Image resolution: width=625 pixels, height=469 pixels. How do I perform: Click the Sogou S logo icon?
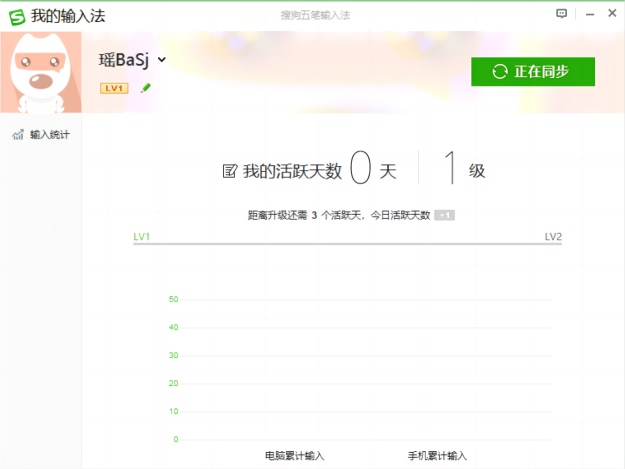(x=17, y=17)
